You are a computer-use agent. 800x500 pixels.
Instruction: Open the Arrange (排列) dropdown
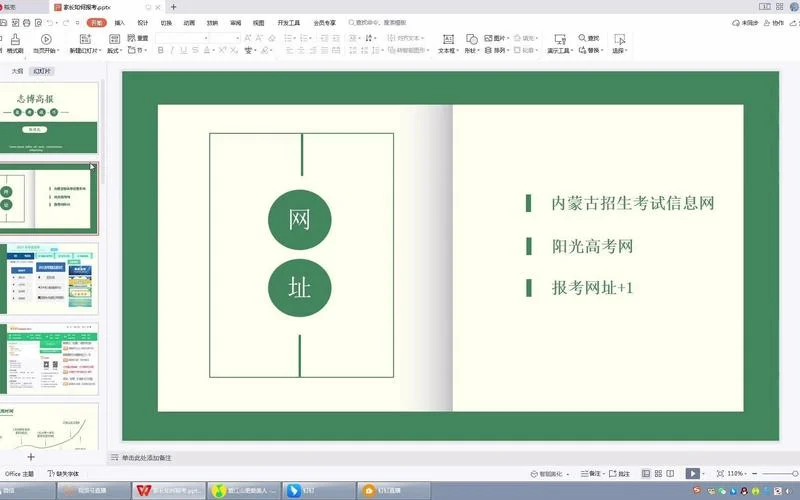pyautogui.click(x=495, y=50)
